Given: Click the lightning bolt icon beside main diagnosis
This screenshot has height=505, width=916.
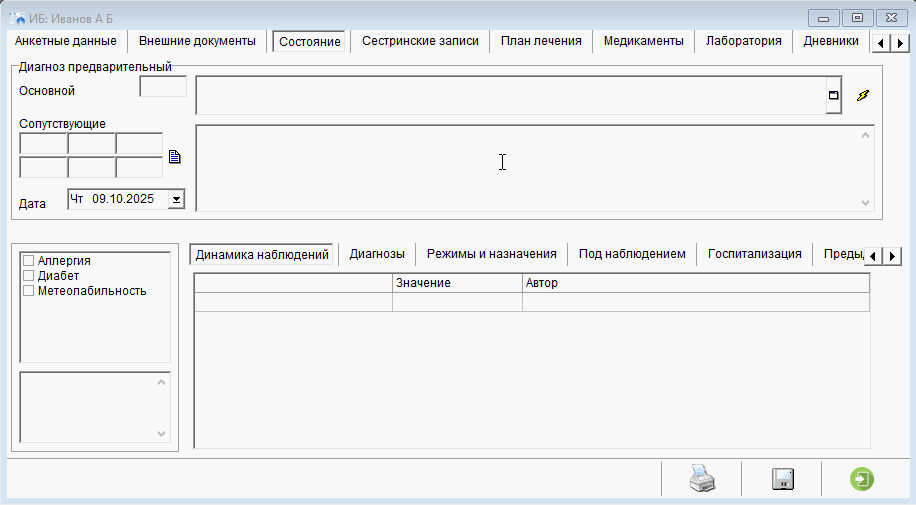Looking at the screenshot, I should pyautogui.click(x=863, y=95).
